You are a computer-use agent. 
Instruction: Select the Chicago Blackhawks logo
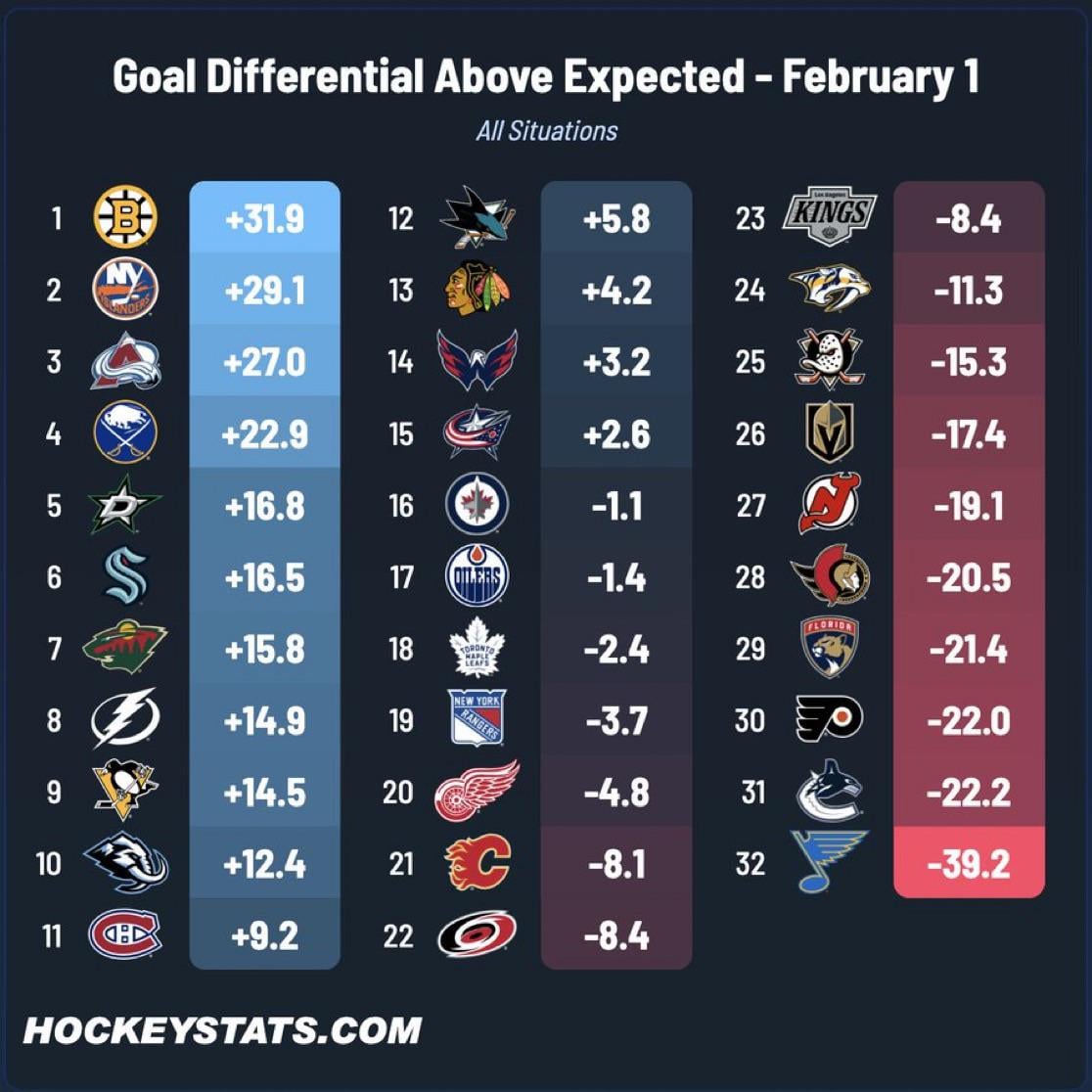pos(478,290)
